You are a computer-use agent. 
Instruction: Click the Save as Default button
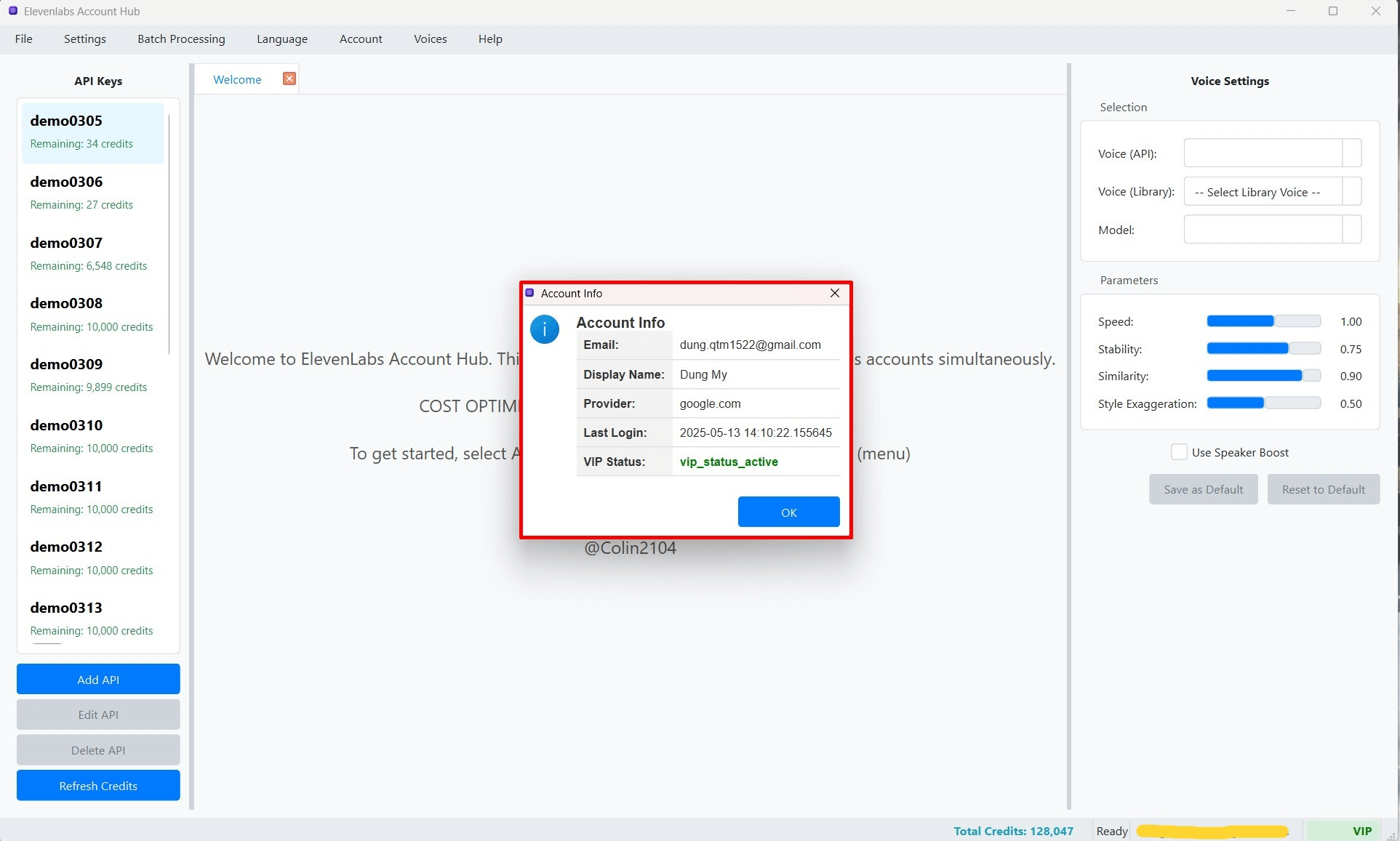pos(1203,489)
